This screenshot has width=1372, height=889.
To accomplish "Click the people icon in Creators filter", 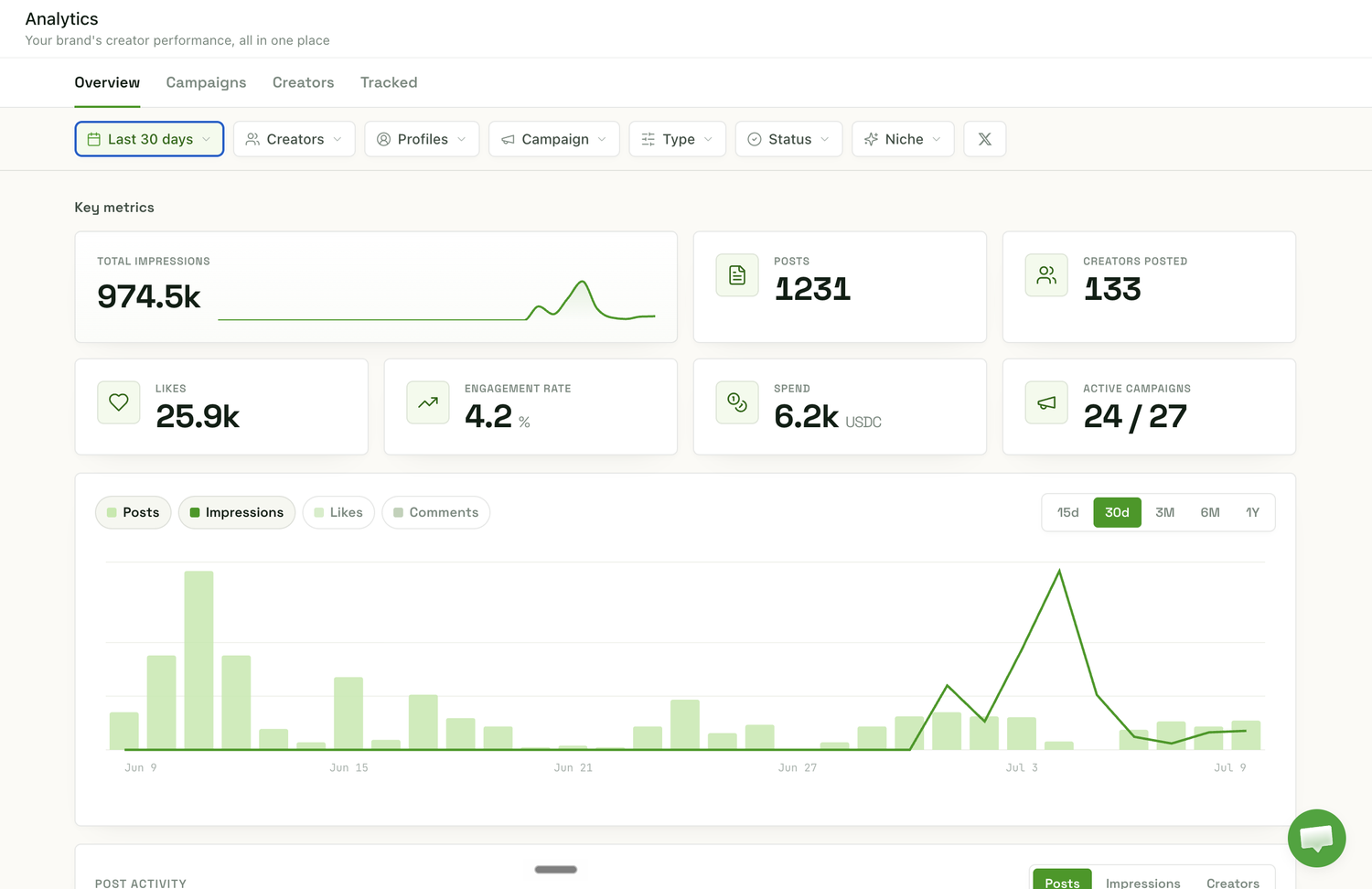I will (x=252, y=139).
